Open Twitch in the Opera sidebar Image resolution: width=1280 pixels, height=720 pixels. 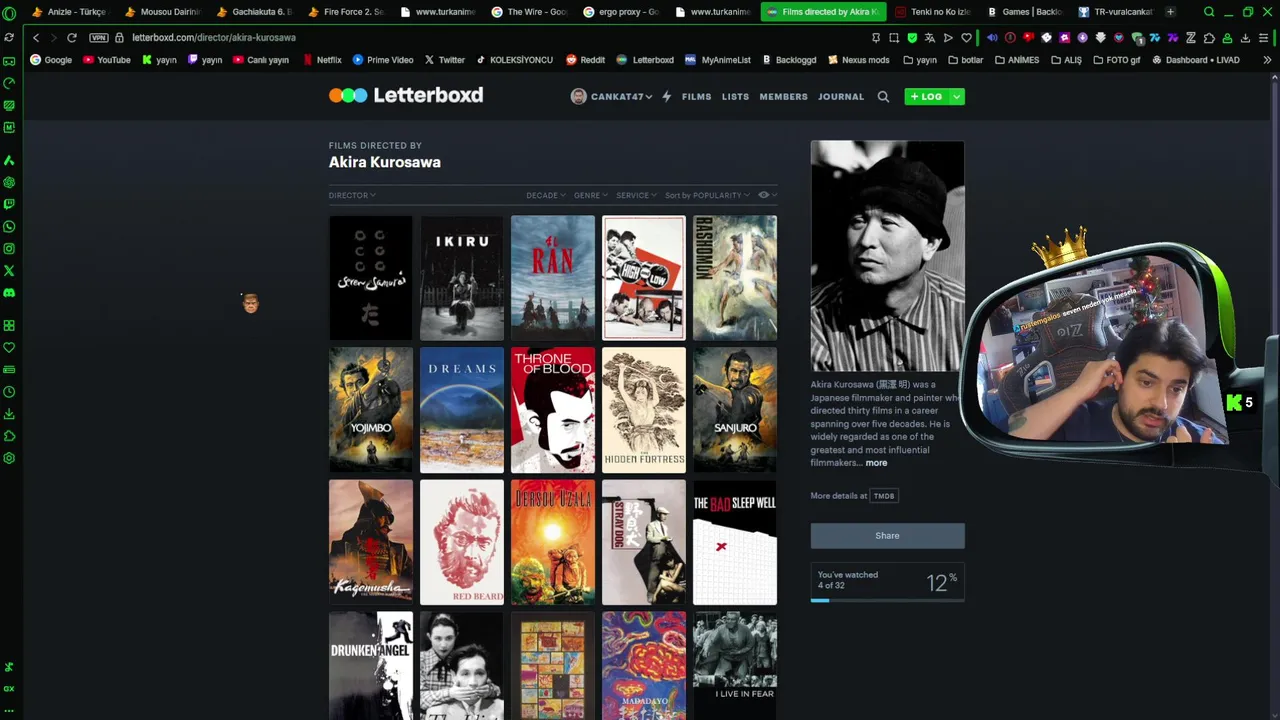(9, 204)
